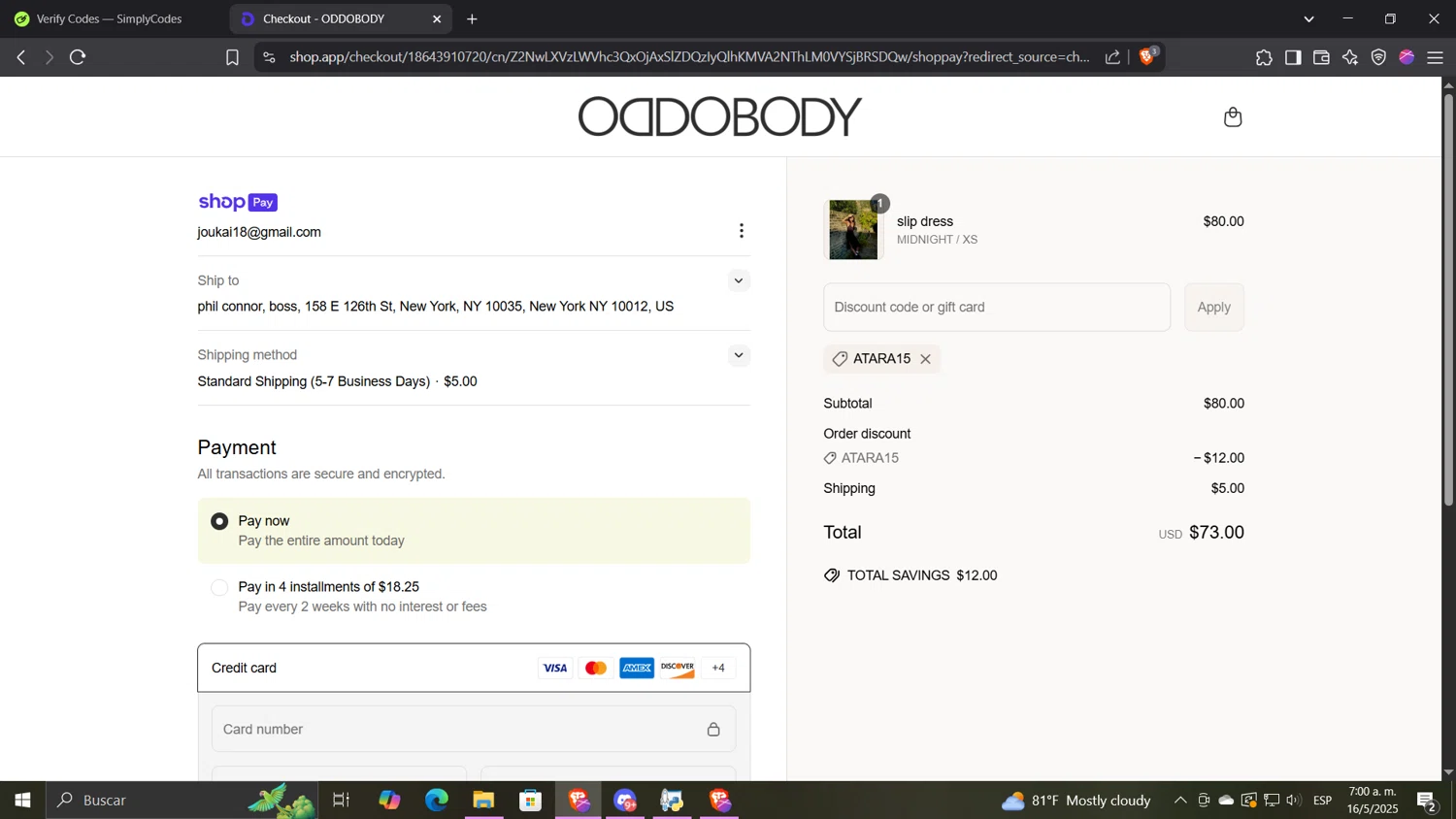Select Pay in 4 installments option
Image resolution: width=1456 pixels, height=819 pixels.
[220, 587]
